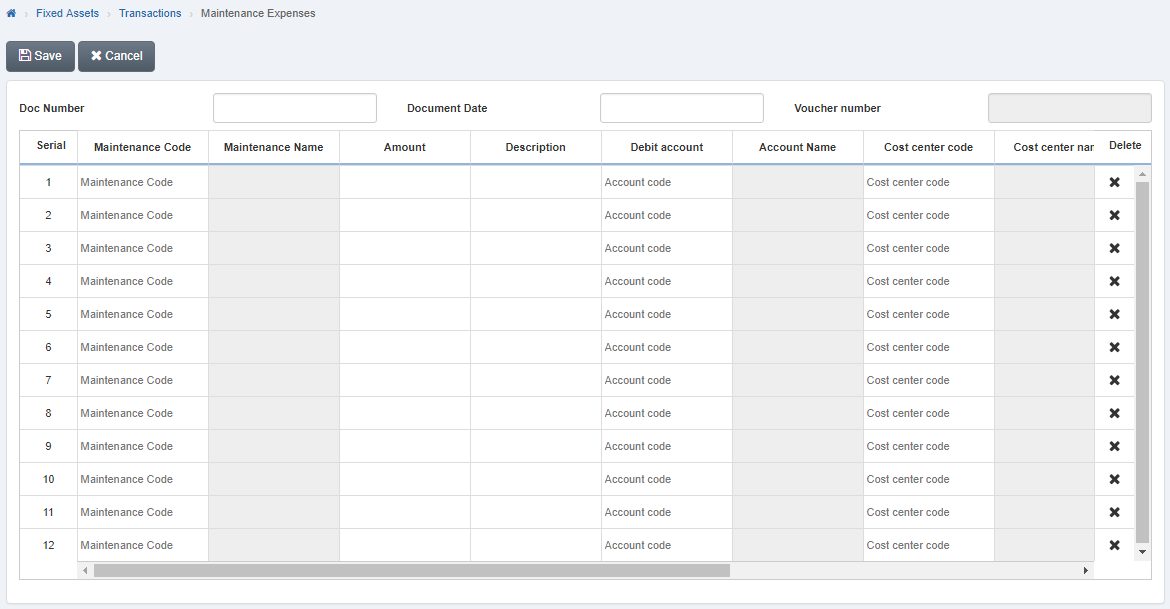Open the Fixed Assets breadcrumb link

[67, 13]
